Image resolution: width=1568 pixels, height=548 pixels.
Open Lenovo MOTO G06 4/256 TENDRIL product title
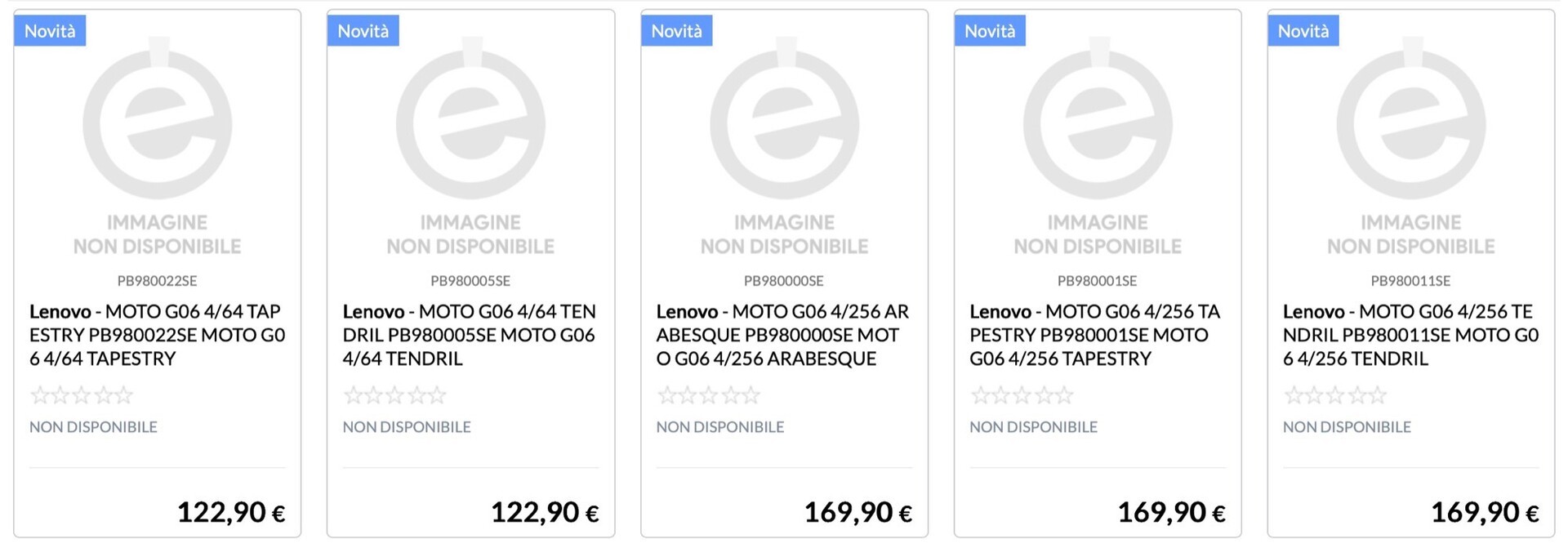pos(1410,335)
